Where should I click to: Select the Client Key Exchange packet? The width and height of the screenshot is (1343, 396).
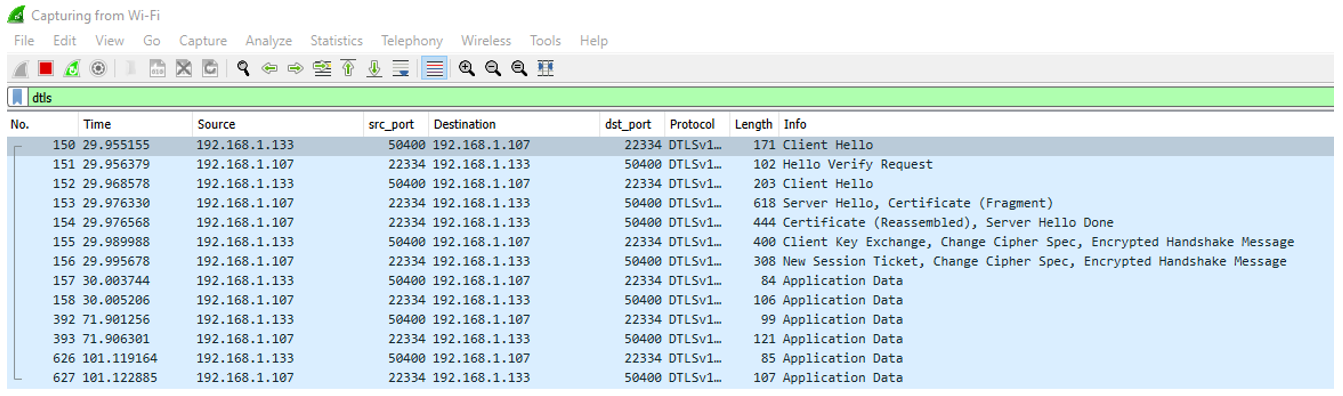(x=670, y=243)
